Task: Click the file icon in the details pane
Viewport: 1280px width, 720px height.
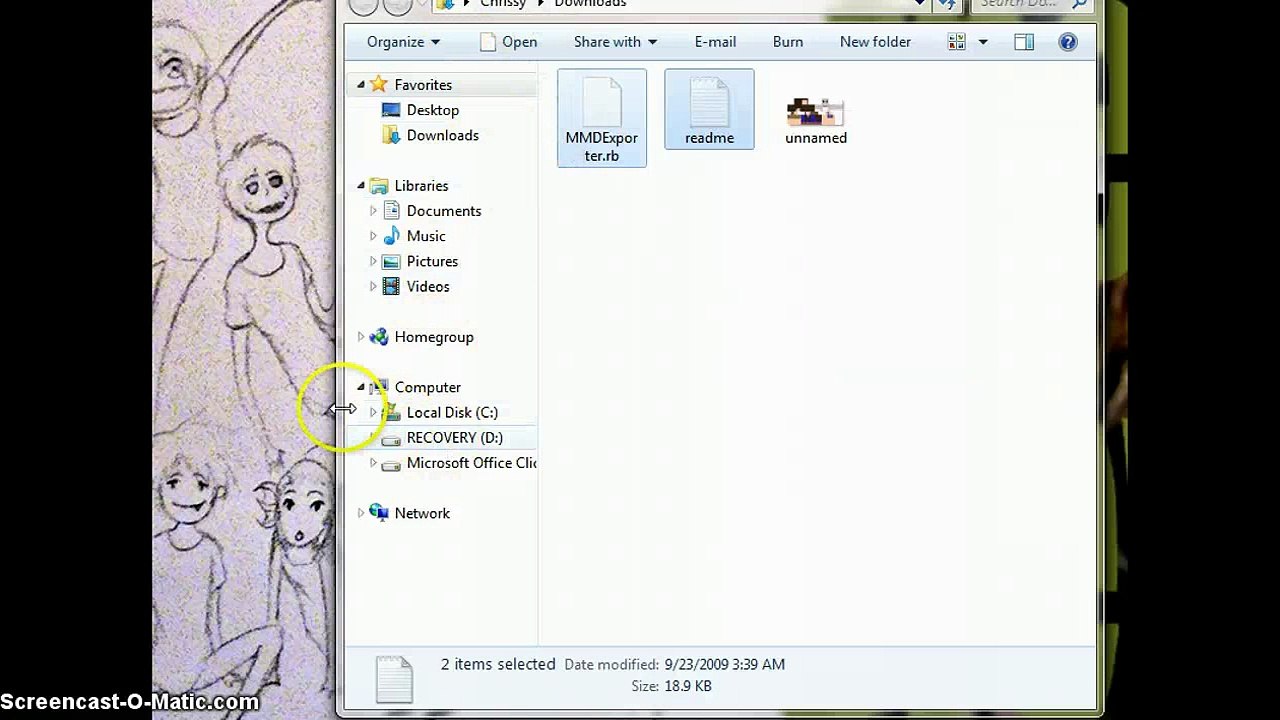Action: [394, 679]
